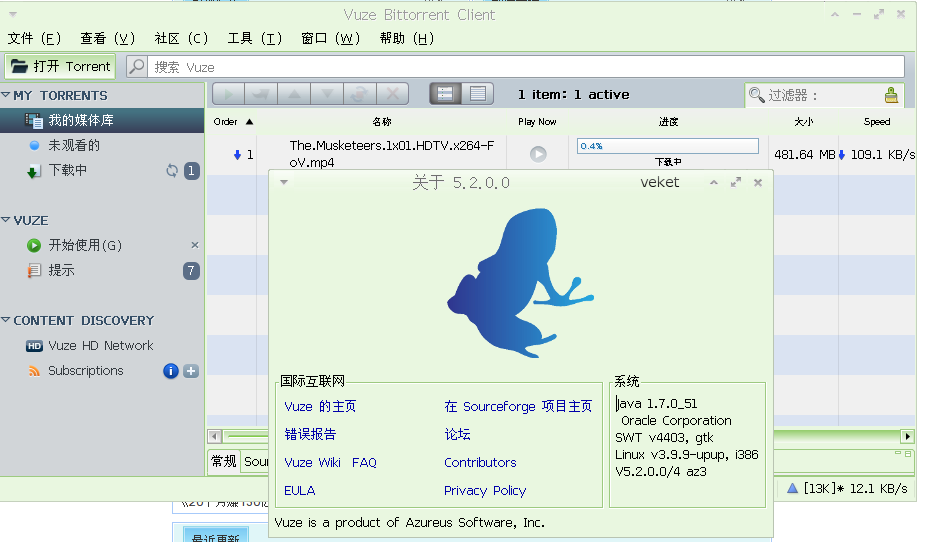
Task: Click the 0.4% download progress bar
Action: coord(668,146)
